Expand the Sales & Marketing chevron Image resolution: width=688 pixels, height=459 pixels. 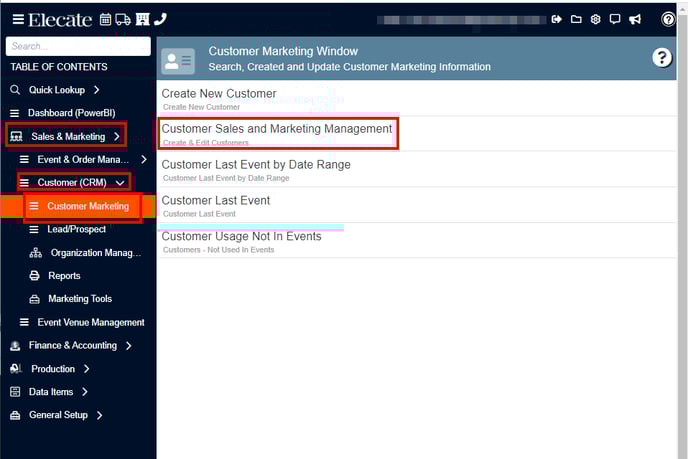(117, 136)
